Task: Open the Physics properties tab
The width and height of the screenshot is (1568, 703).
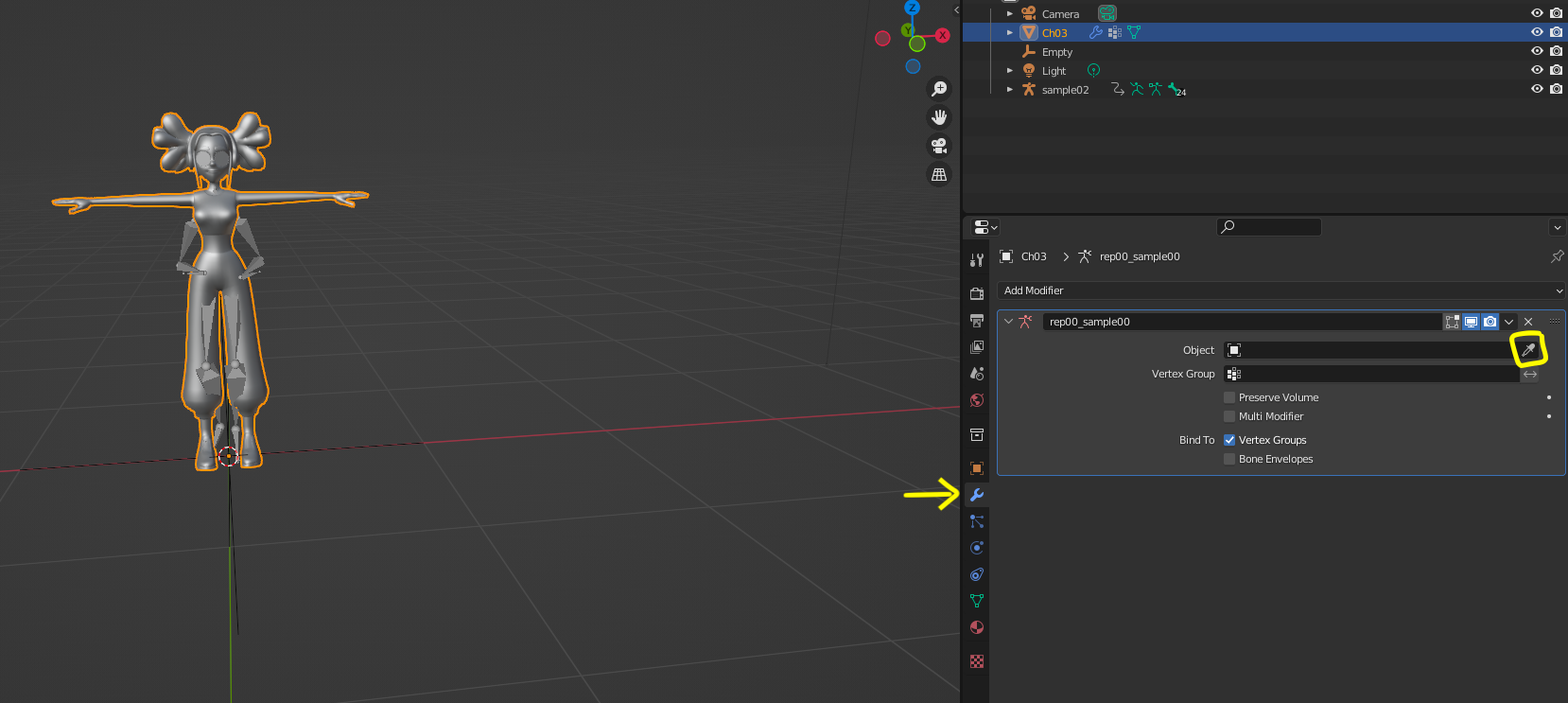Action: (977, 548)
